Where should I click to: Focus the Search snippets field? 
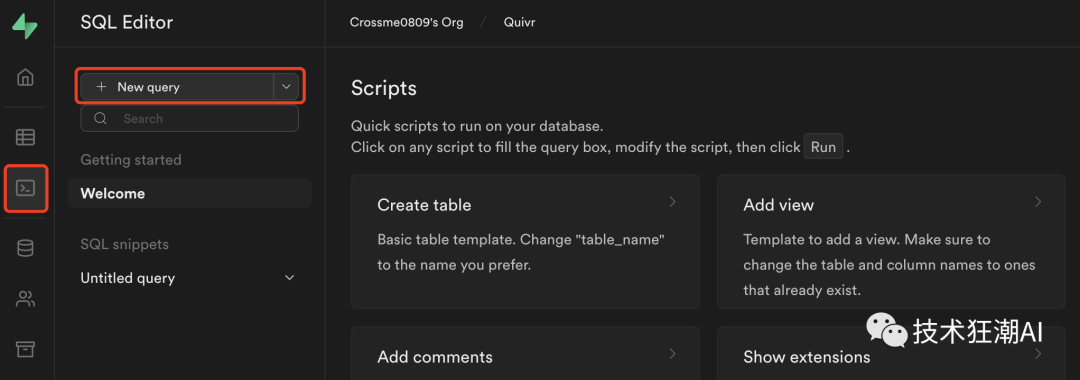(189, 118)
